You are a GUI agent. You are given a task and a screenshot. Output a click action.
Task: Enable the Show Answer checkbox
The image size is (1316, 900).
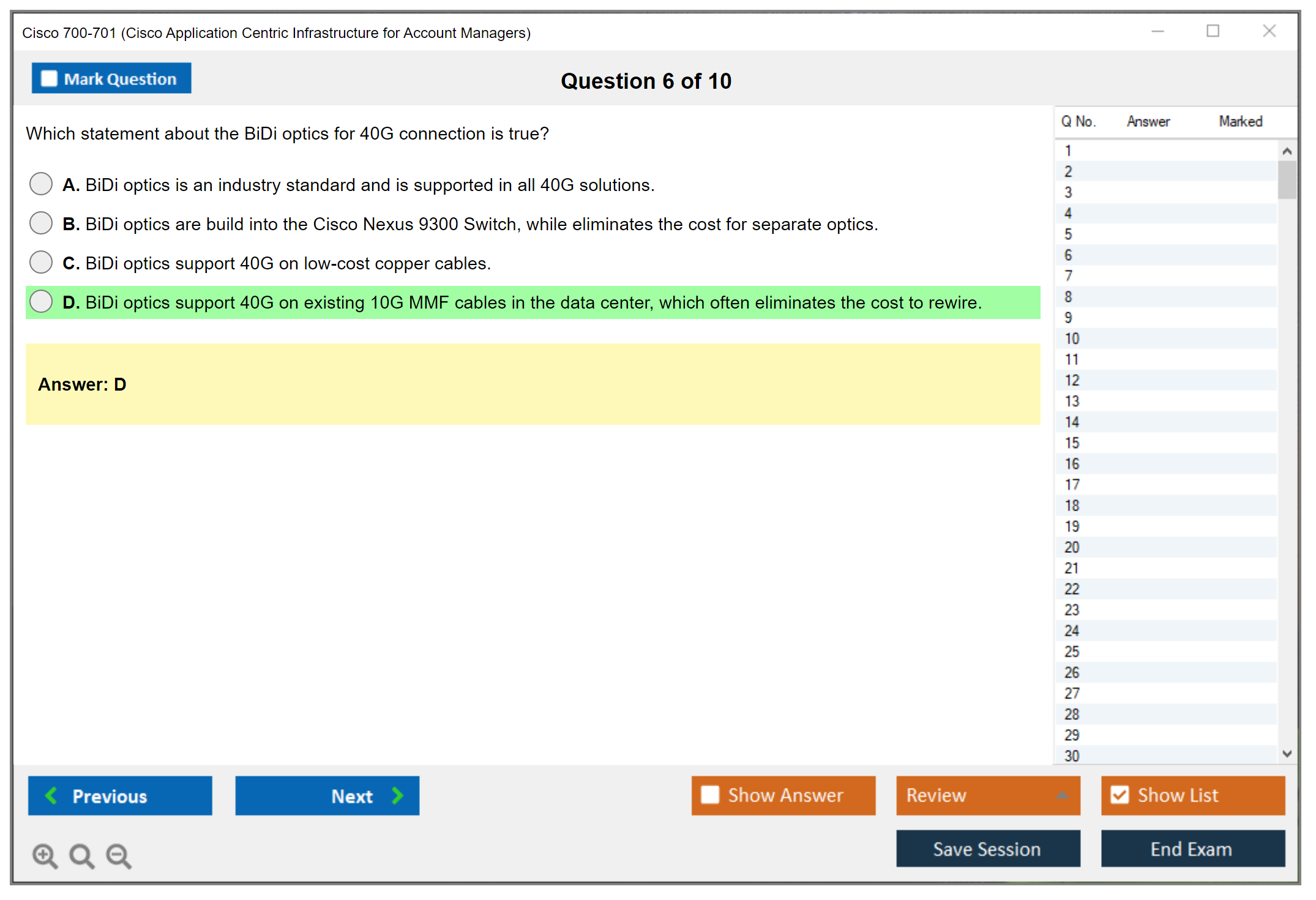coord(710,795)
